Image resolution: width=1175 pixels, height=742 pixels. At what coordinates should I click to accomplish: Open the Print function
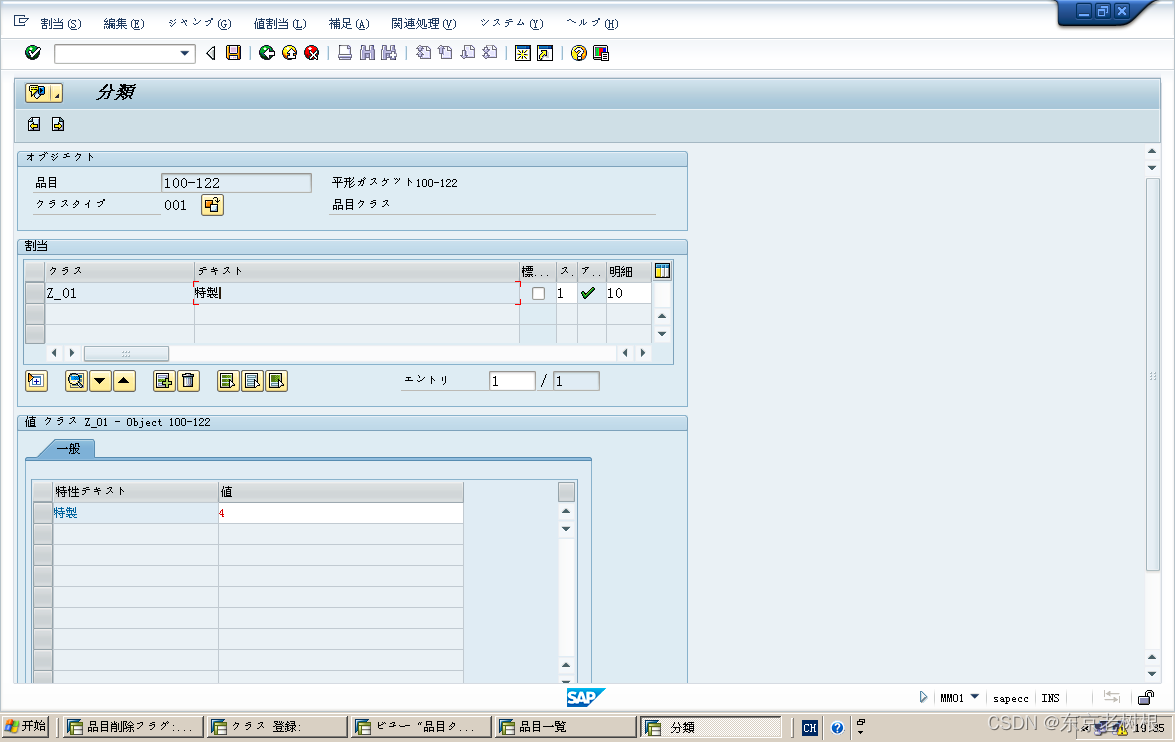point(345,53)
